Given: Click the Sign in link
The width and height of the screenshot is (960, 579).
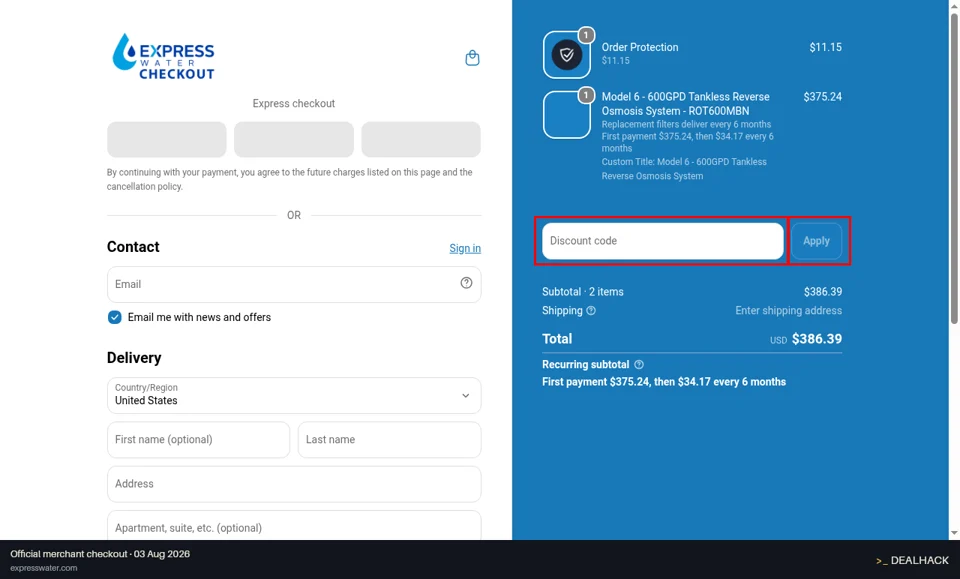Looking at the screenshot, I should coord(465,248).
